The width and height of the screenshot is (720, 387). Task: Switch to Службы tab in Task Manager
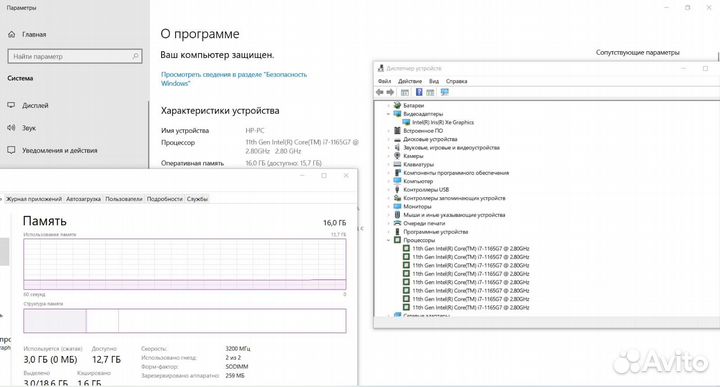tap(197, 199)
